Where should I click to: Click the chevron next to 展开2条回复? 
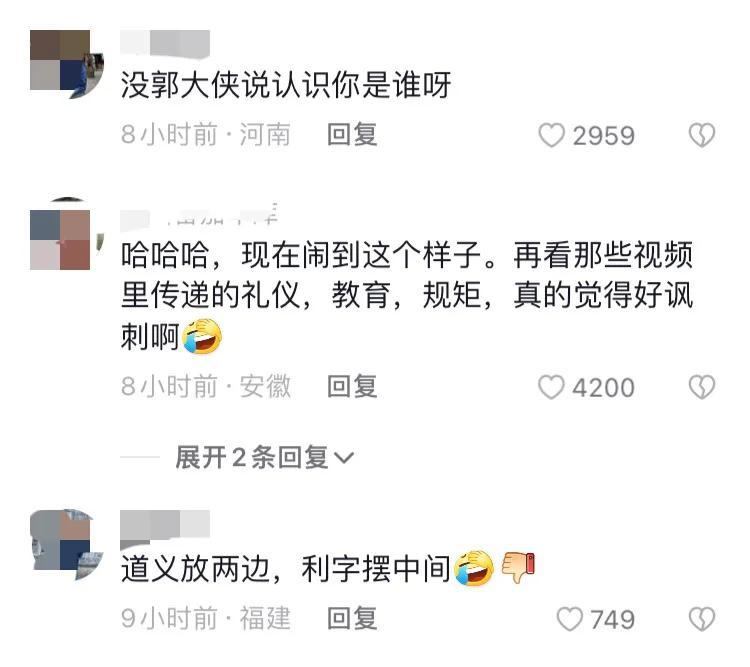click(x=344, y=458)
